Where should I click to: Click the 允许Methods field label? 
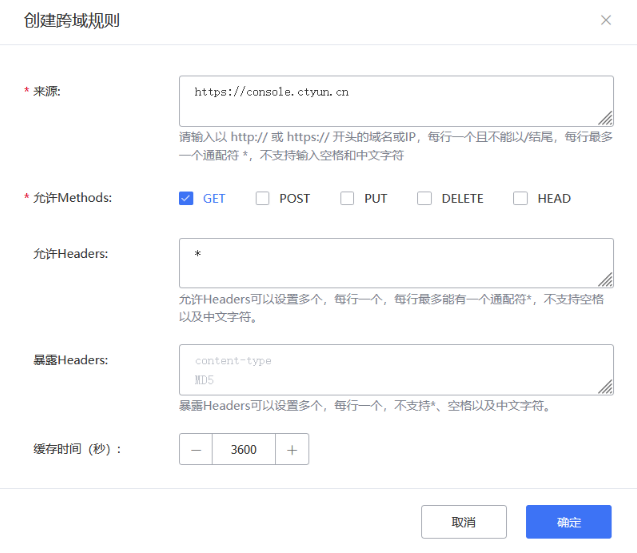click(72, 198)
